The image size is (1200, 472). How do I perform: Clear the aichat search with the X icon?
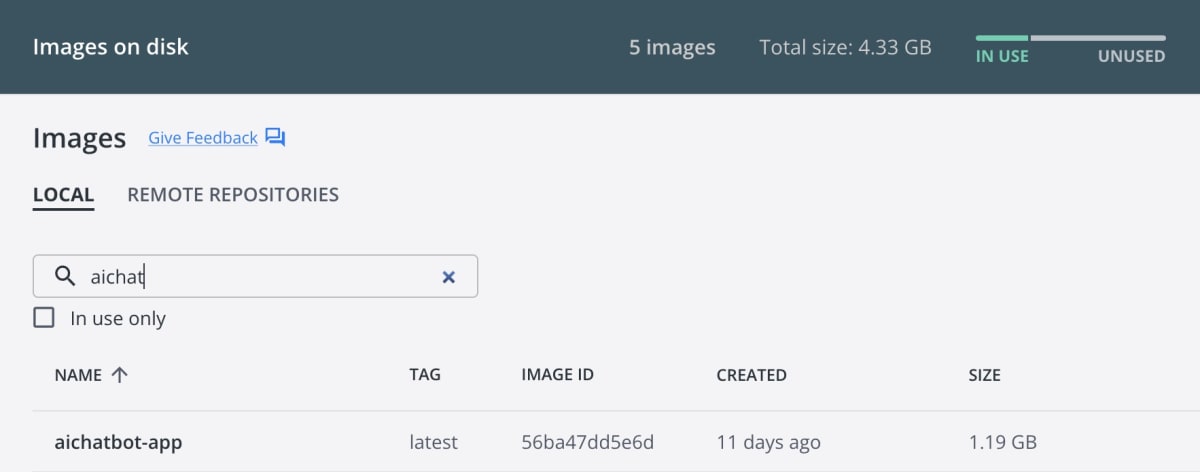[x=449, y=277]
